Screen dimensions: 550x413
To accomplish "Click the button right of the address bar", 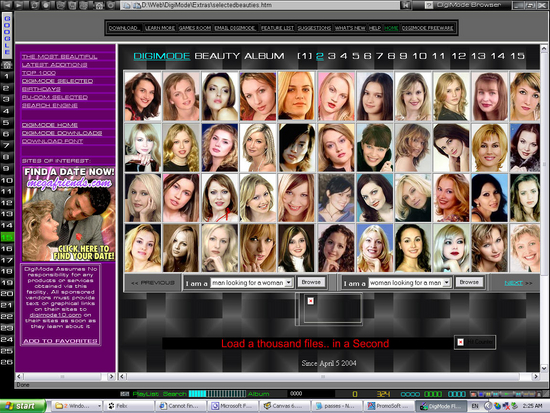I will pyautogui.click(x=406, y=5).
